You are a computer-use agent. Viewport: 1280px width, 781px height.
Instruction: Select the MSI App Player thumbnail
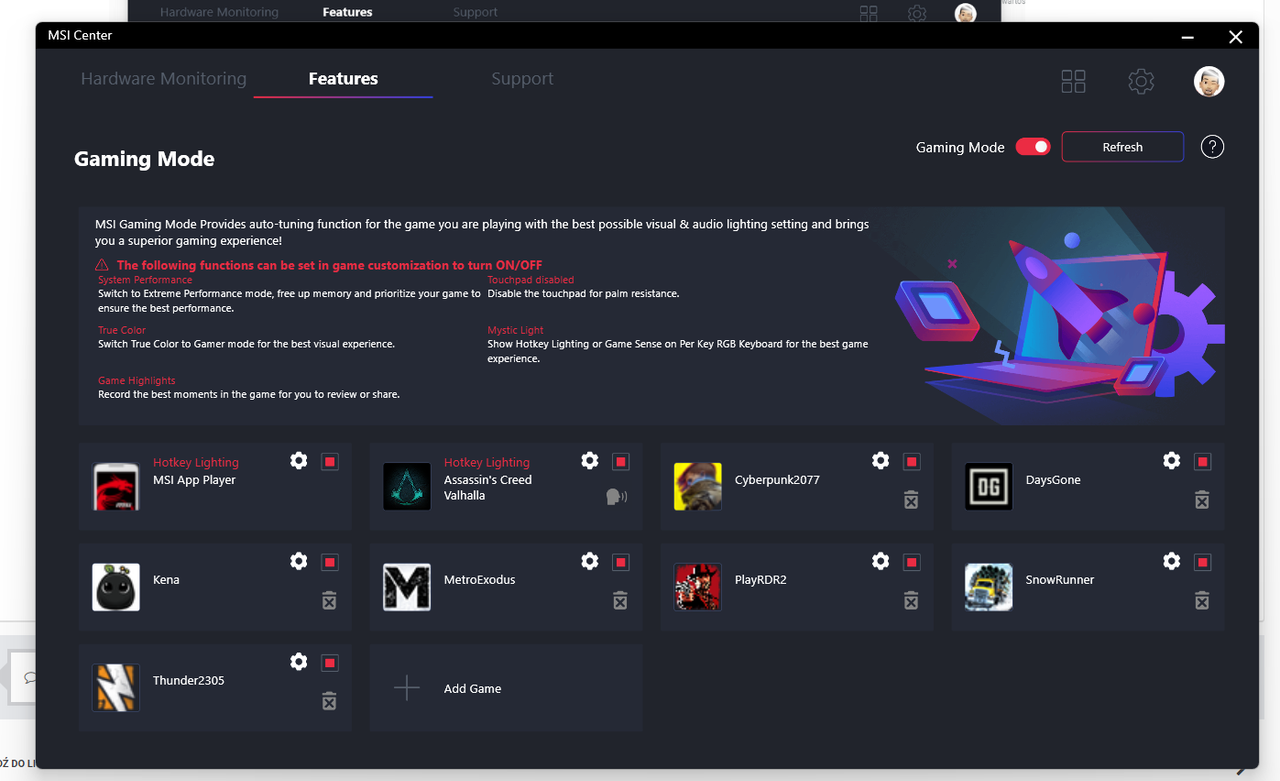tap(116, 486)
